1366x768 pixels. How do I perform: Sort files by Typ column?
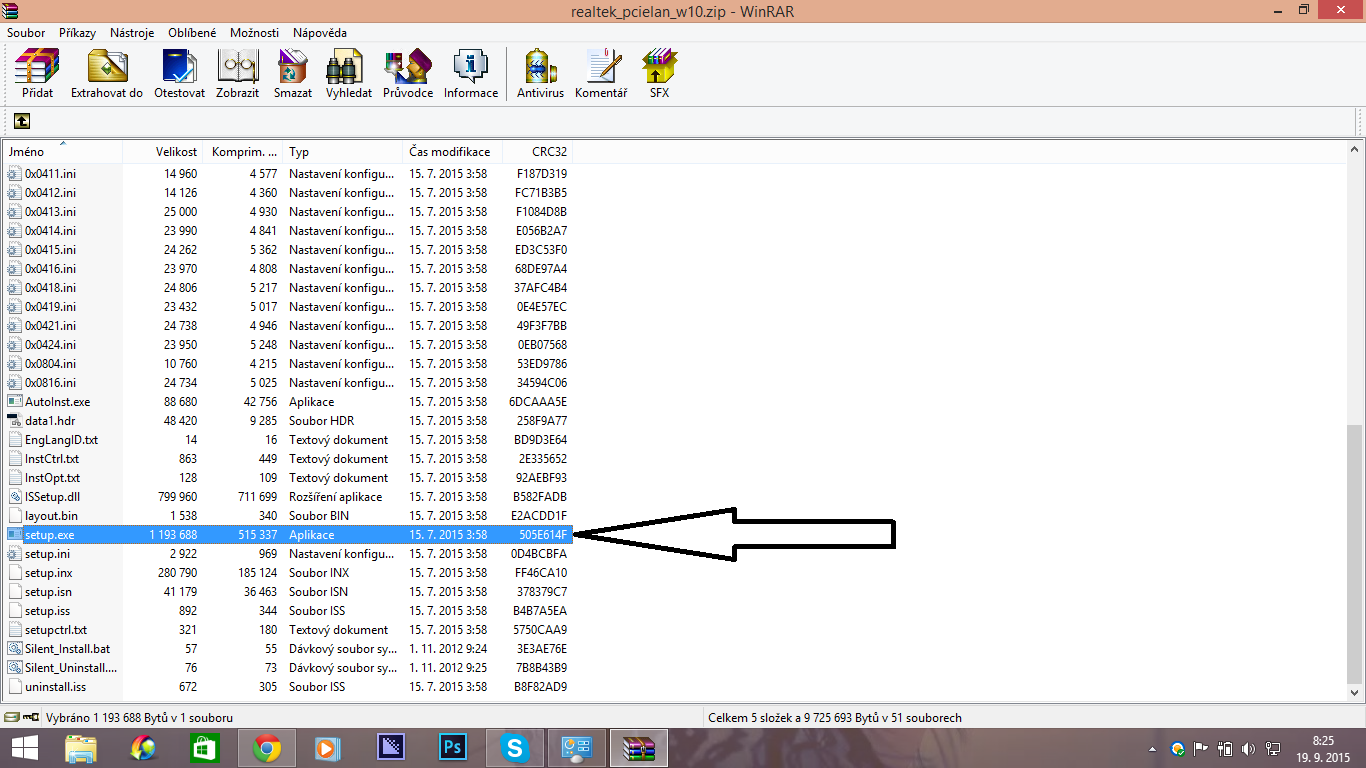click(x=343, y=152)
